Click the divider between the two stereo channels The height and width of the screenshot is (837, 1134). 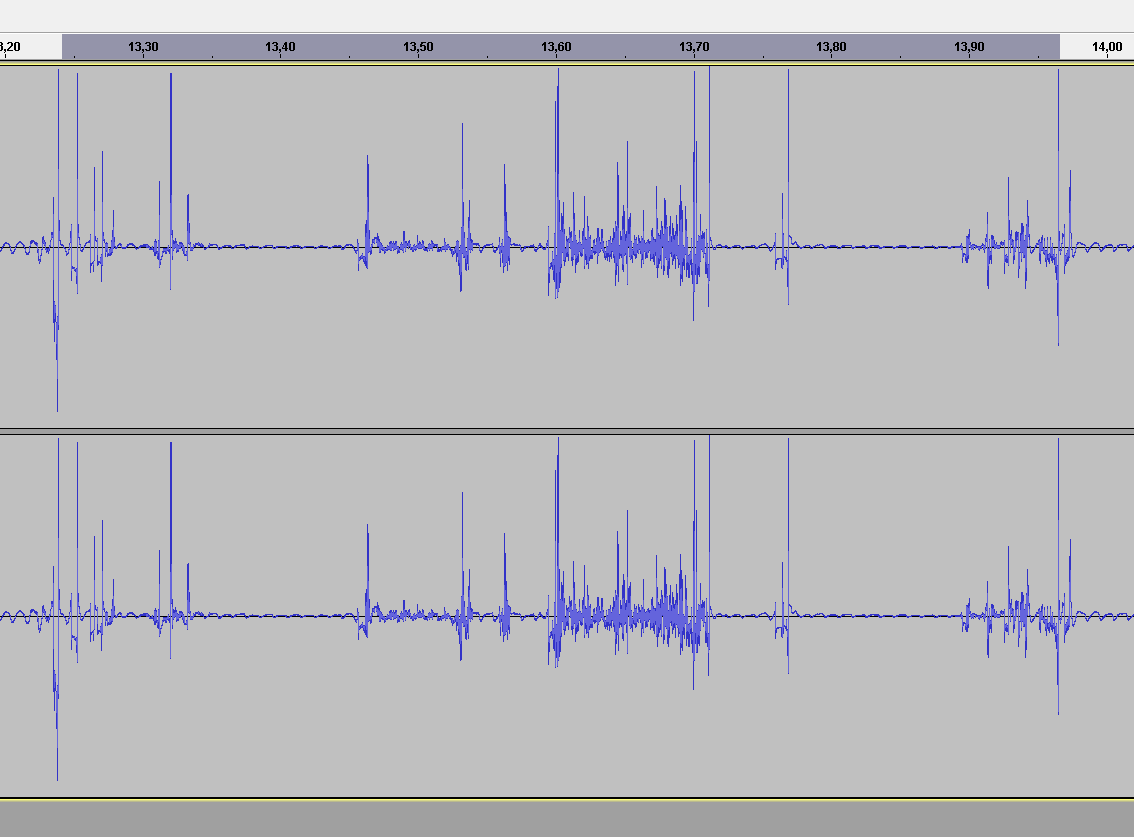tap(567, 432)
